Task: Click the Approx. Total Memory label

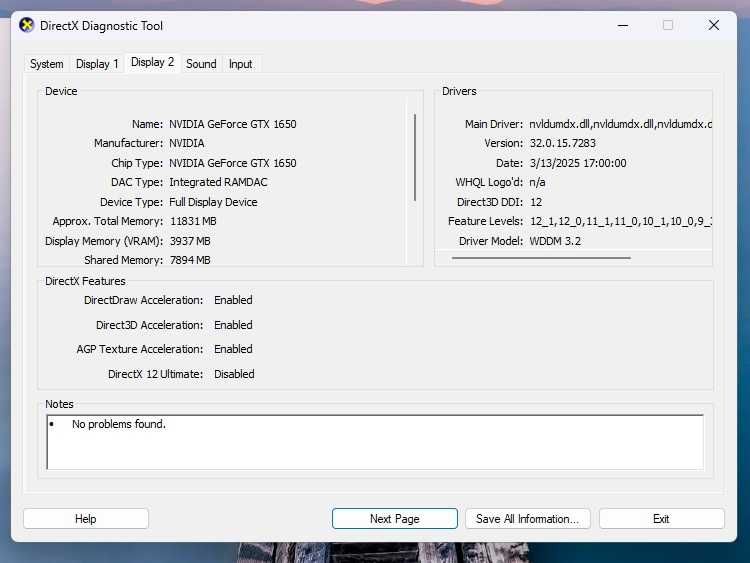Action: point(108,221)
